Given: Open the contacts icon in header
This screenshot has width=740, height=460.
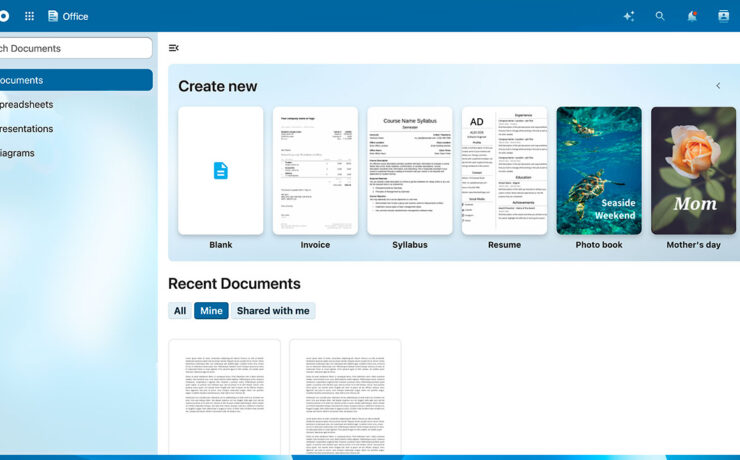Looking at the screenshot, I should (x=723, y=16).
